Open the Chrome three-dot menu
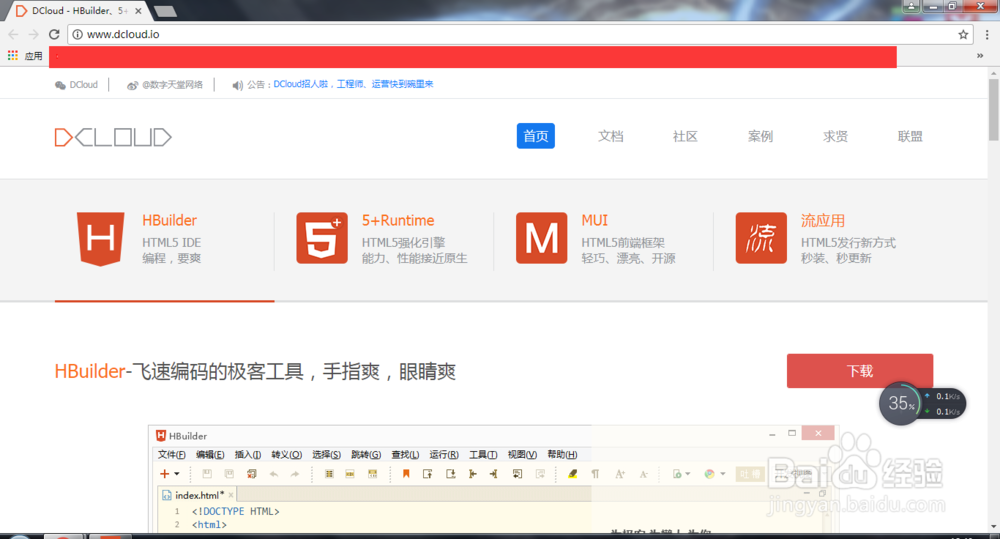Viewport: 1000px width, 539px height. pos(987,34)
